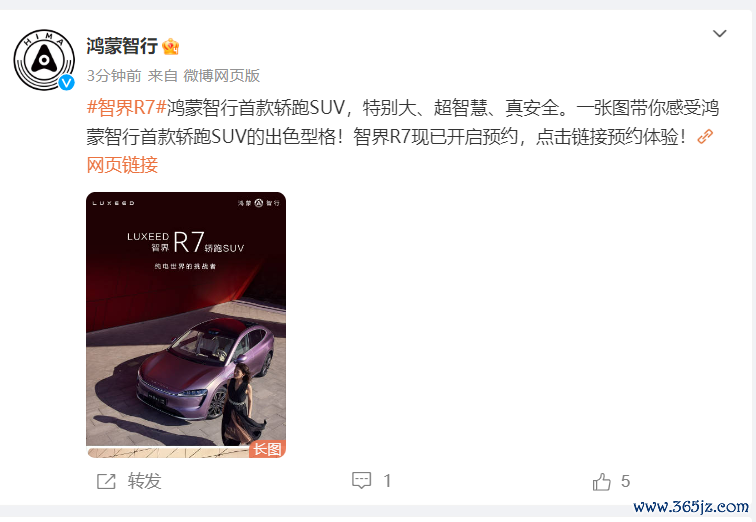Click the repost share icon
This screenshot has height=522, width=756.
tap(106, 481)
